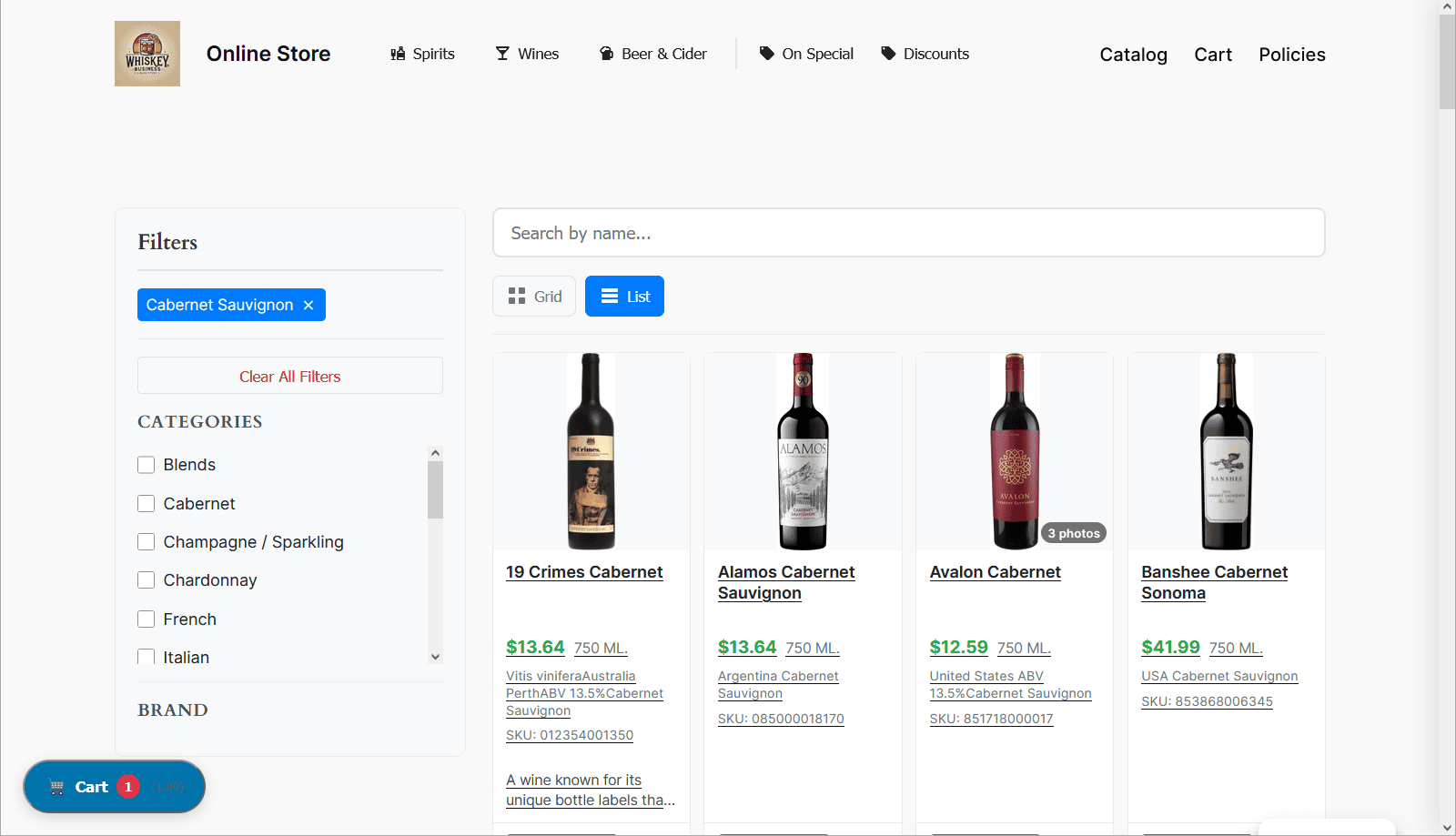Viewport: 1456px width, 836px height.
Task: Open 19 Crimes Cabernet product link
Action: (x=584, y=572)
